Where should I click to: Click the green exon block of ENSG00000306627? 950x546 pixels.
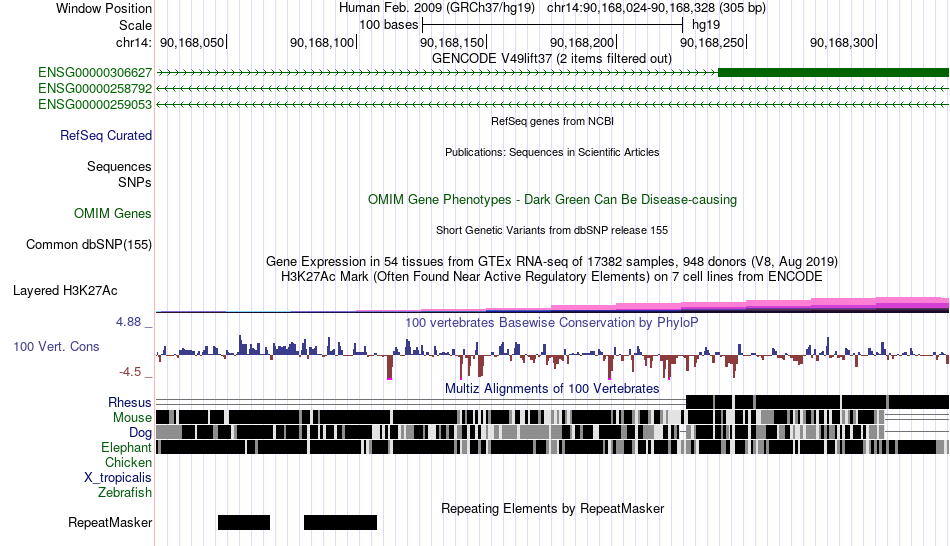pos(833,73)
